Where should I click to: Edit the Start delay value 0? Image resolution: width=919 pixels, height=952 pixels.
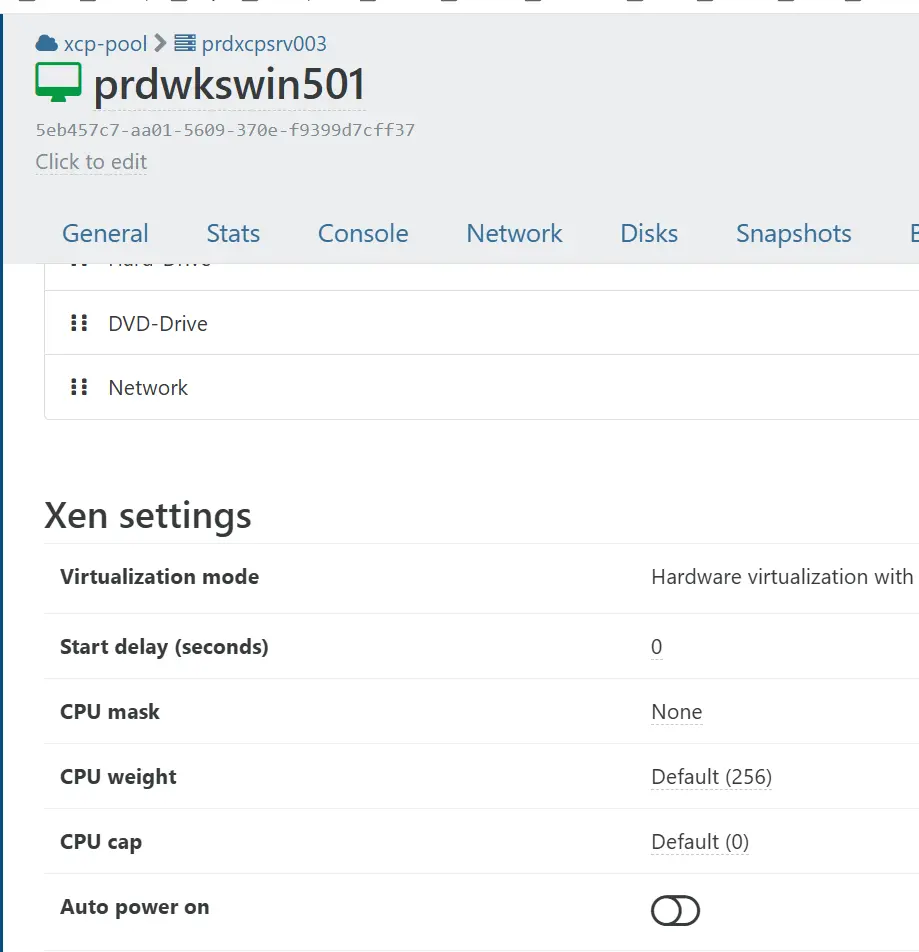click(656, 646)
